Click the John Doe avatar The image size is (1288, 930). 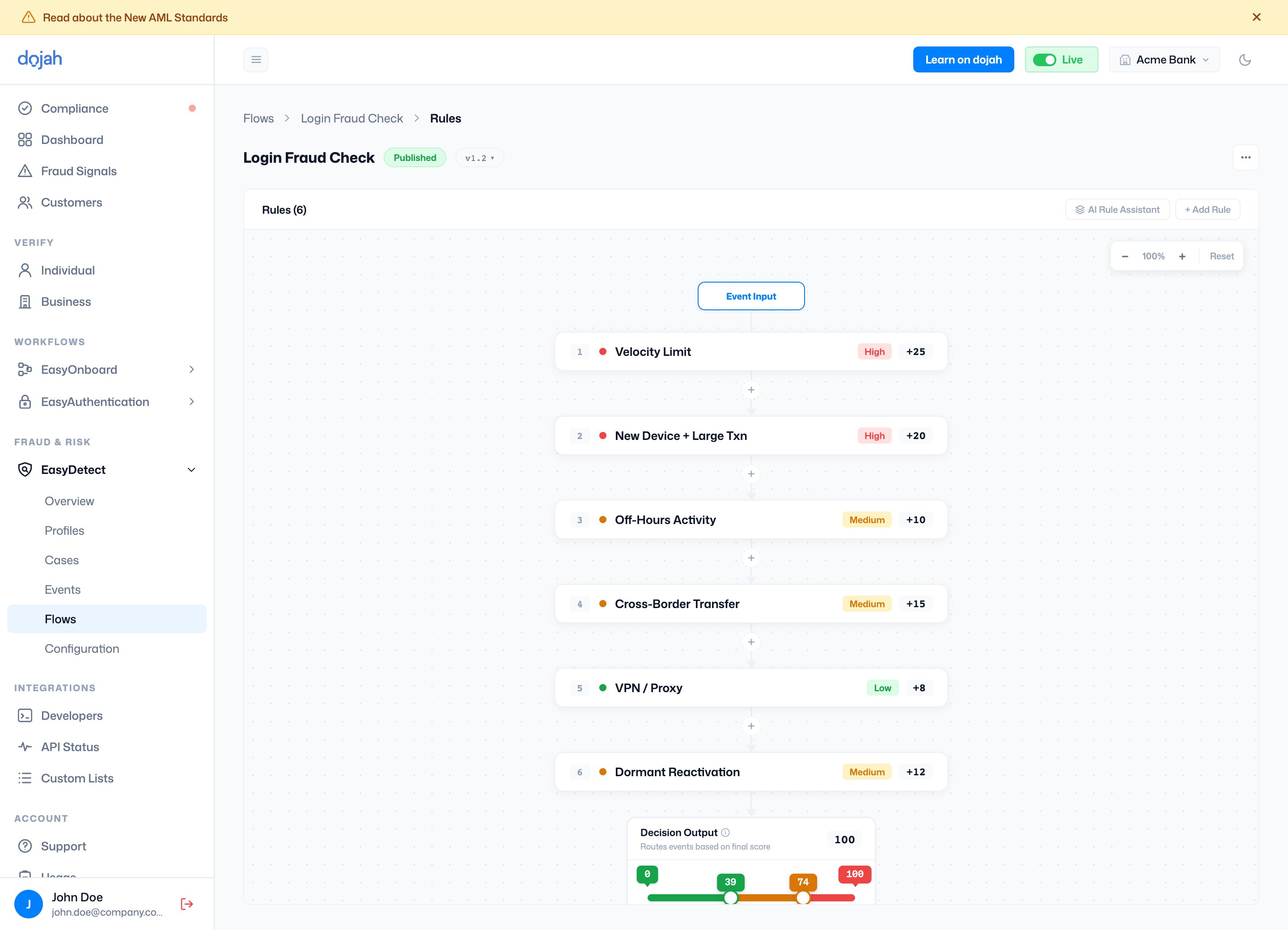click(x=28, y=904)
